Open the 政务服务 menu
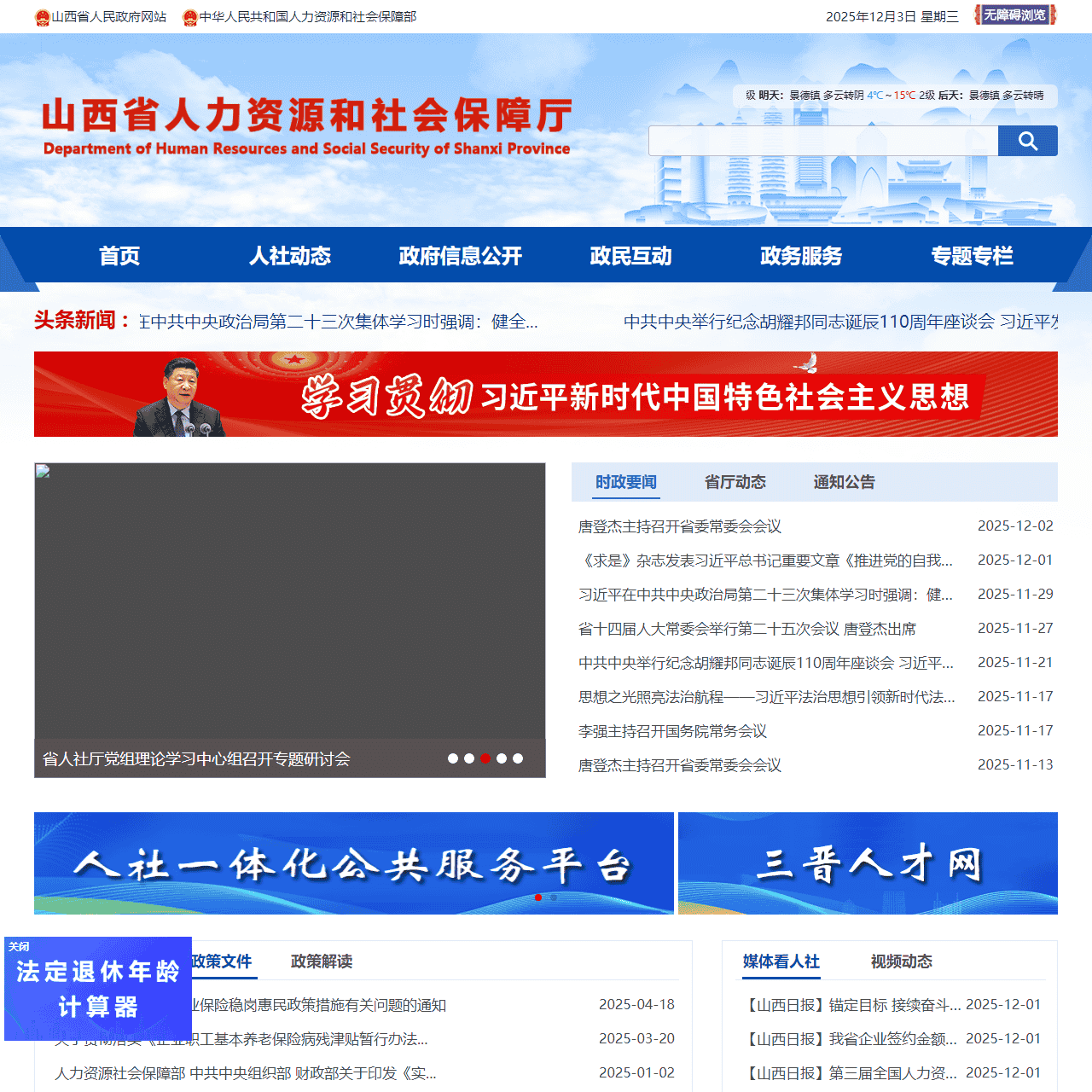Viewport: 1092px width, 1092px height. click(x=799, y=256)
